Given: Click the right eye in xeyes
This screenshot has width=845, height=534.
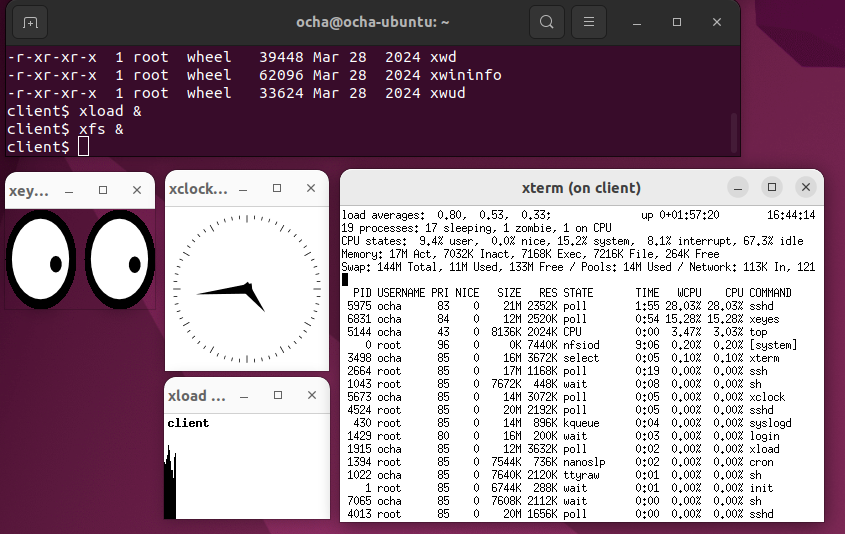Looking at the screenshot, I should pyautogui.click(x=120, y=259).
